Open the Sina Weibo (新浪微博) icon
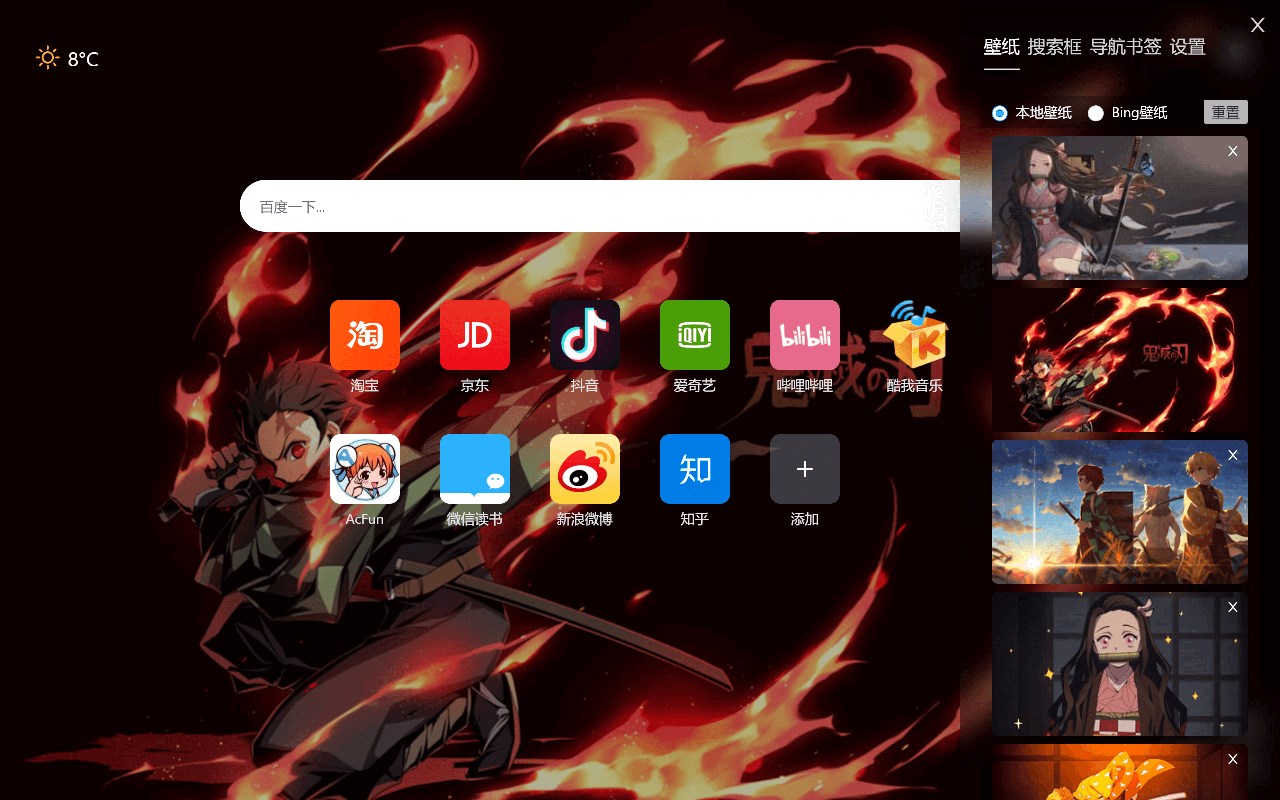 tap(585, 469)
